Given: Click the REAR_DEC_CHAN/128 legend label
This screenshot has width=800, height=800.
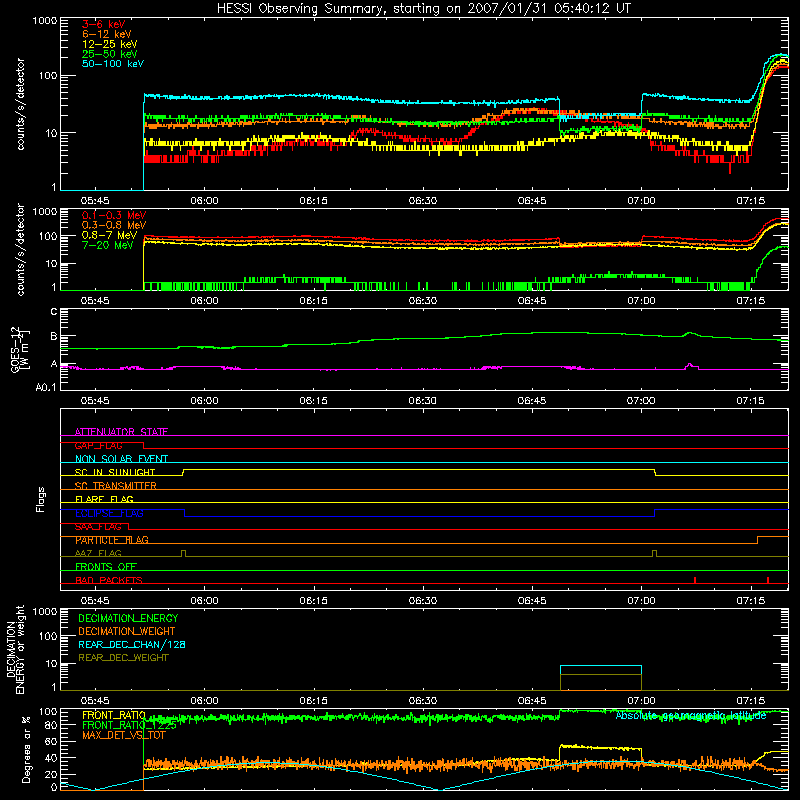Looking at the screenshot, I should pyautogui.click(x=132, y=644).
